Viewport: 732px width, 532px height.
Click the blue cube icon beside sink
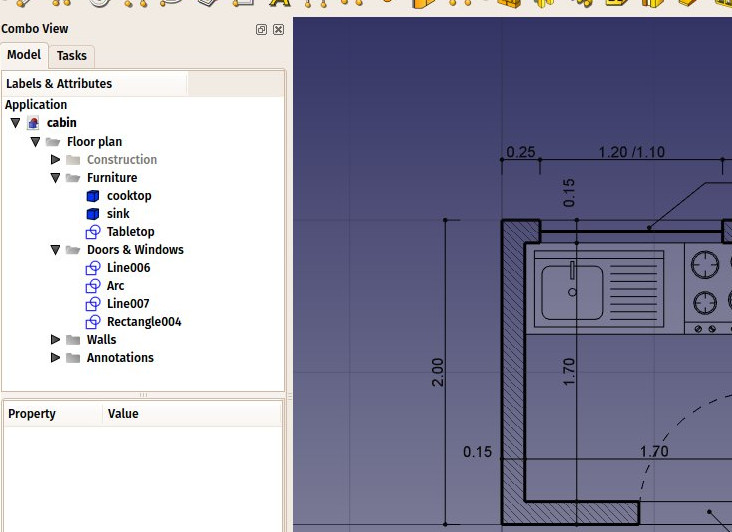[x=93, y=214]
